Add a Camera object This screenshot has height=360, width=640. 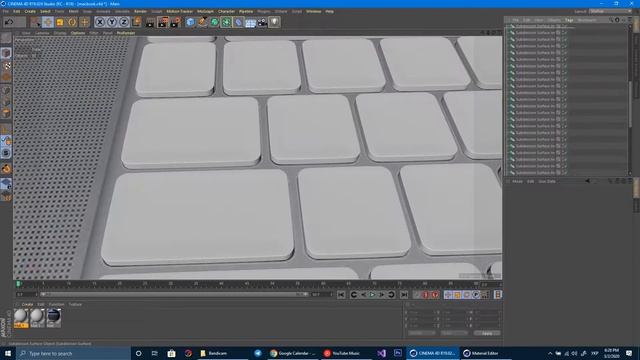pyautogui.click(x=262, y=22)
